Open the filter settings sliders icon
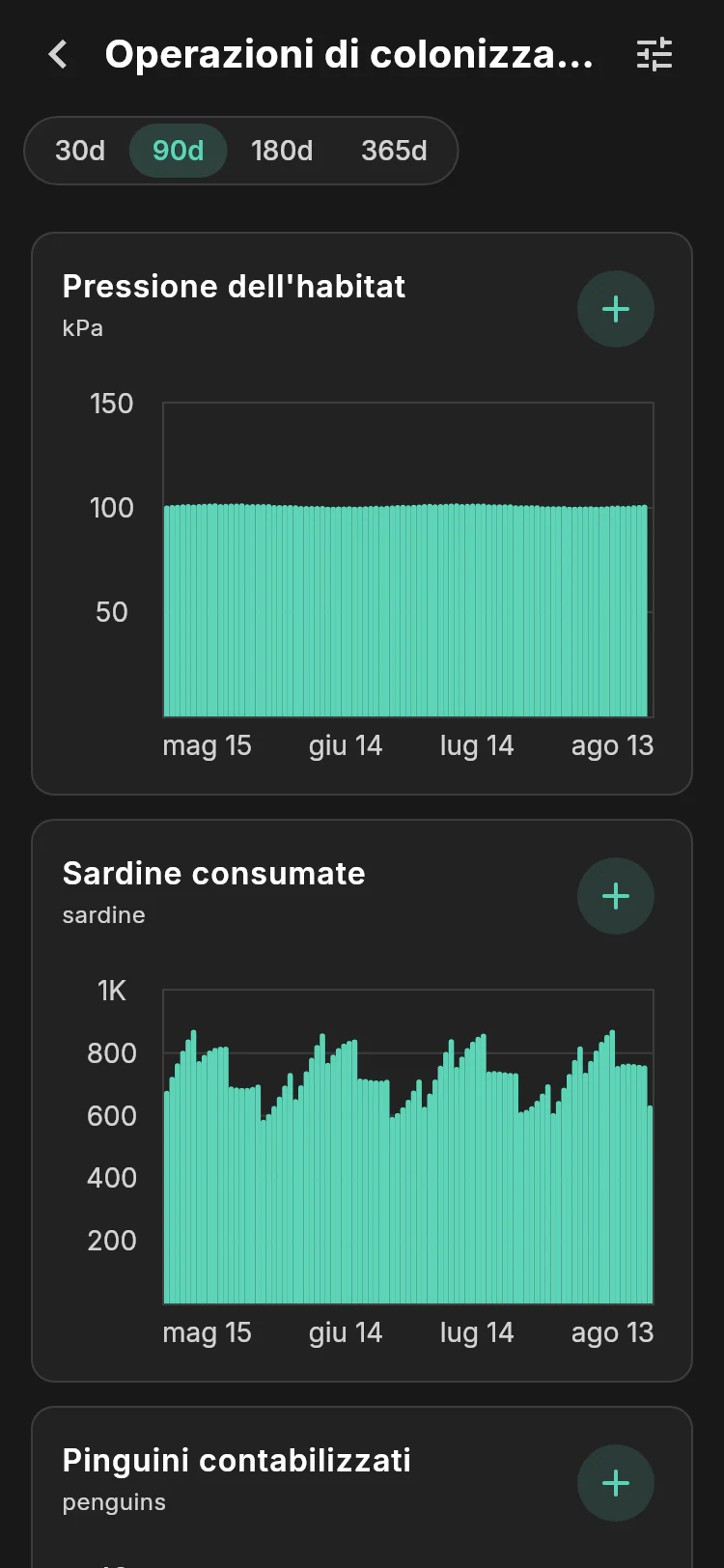The image size is (724, 1568). click(654, 55)
